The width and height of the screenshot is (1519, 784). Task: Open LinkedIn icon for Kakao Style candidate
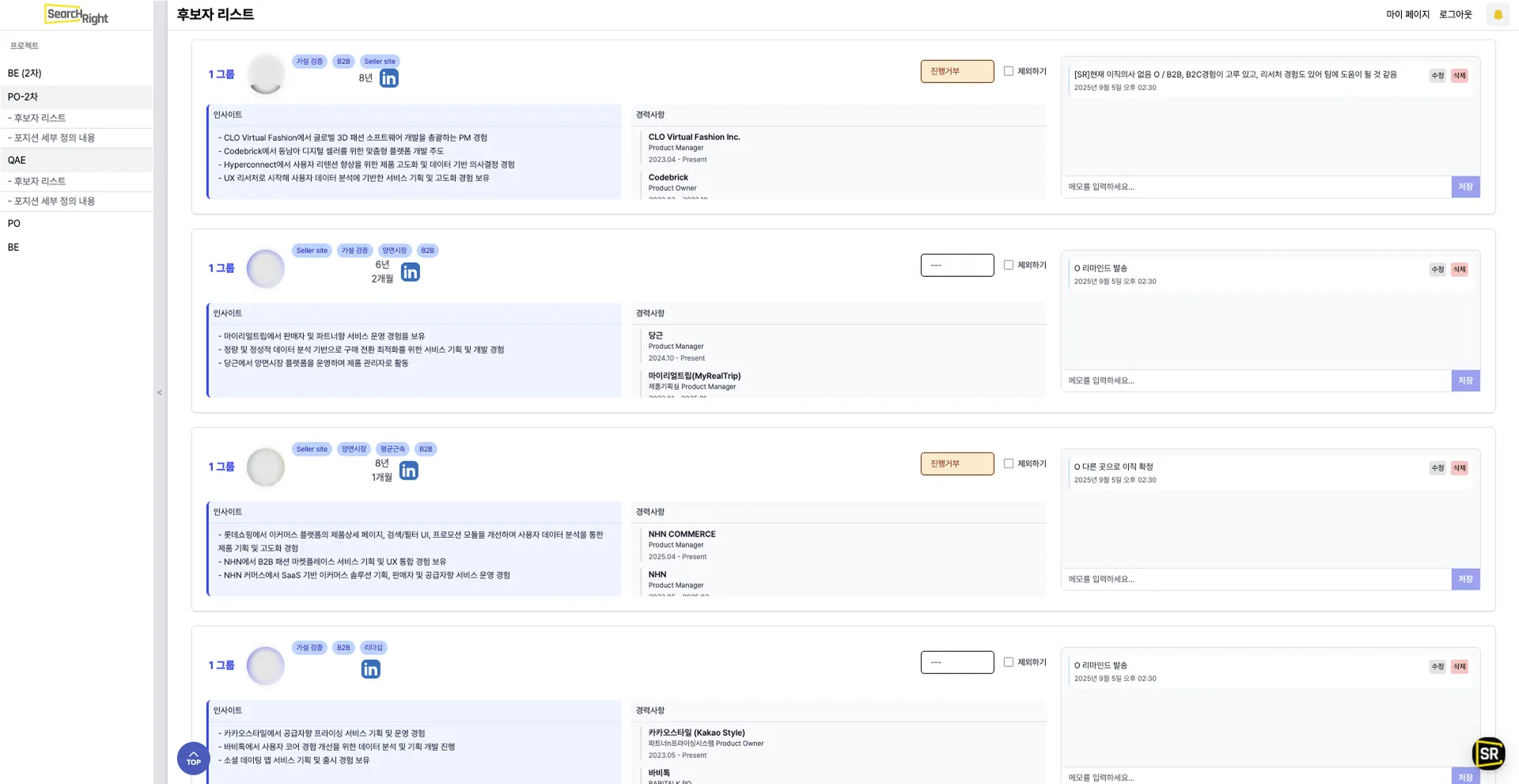pos(370,669)
